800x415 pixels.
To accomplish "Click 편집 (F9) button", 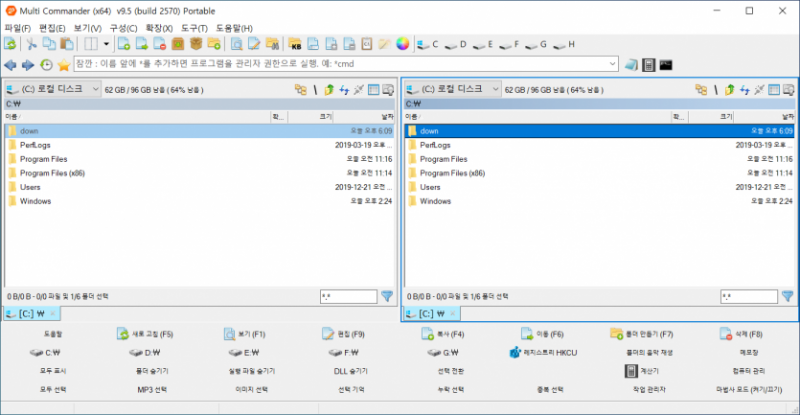I will coord(343,334).
